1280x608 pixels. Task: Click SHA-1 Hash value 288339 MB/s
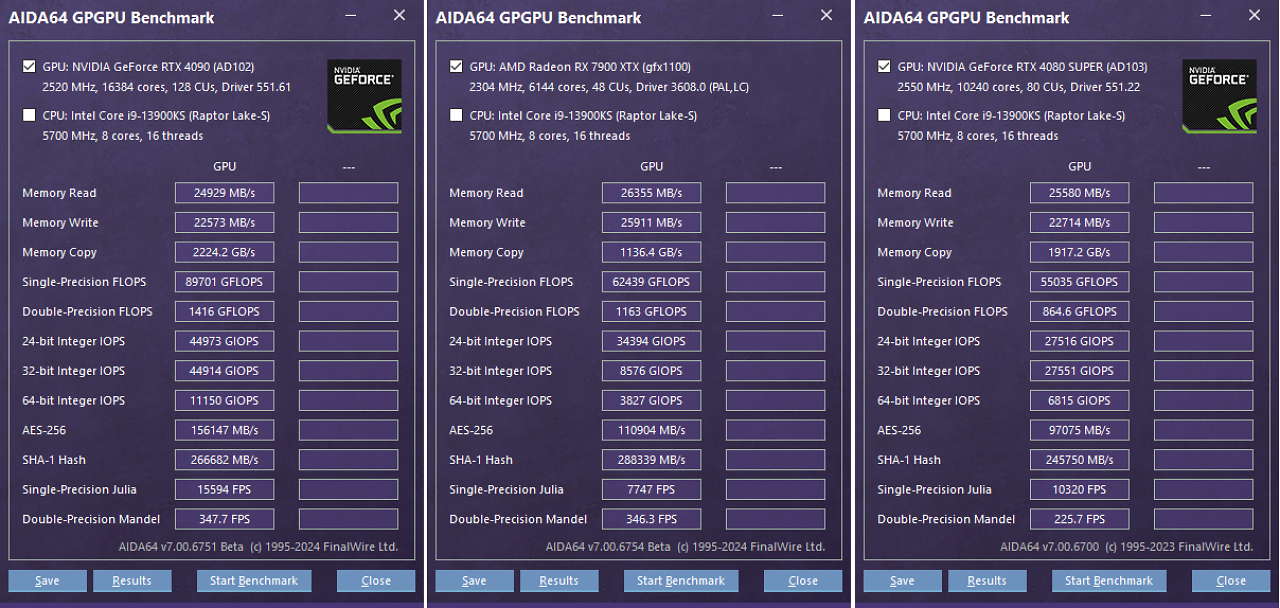[x=651, y=460]
